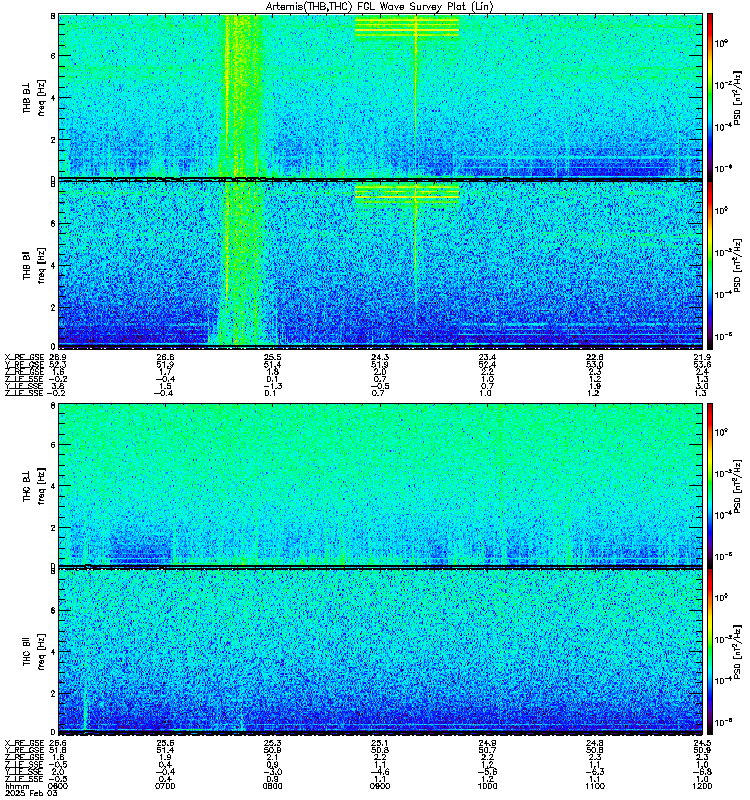This screenshot has height=800, width=750.
Task: Click the 6 Hz tick on the THC B⊥ axis
Action: [x=53, y=444]
